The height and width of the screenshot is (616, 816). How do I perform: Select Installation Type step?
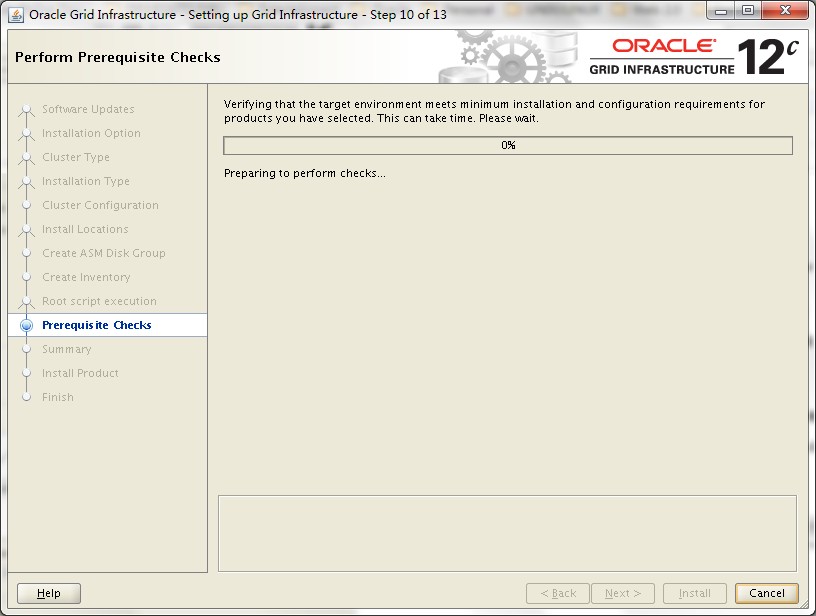tap(86, 181)
